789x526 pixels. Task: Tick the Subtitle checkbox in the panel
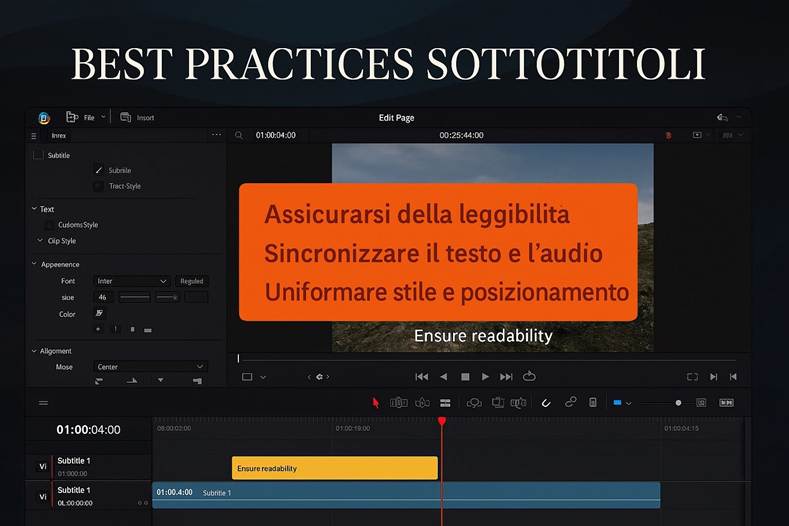[37, 155]
